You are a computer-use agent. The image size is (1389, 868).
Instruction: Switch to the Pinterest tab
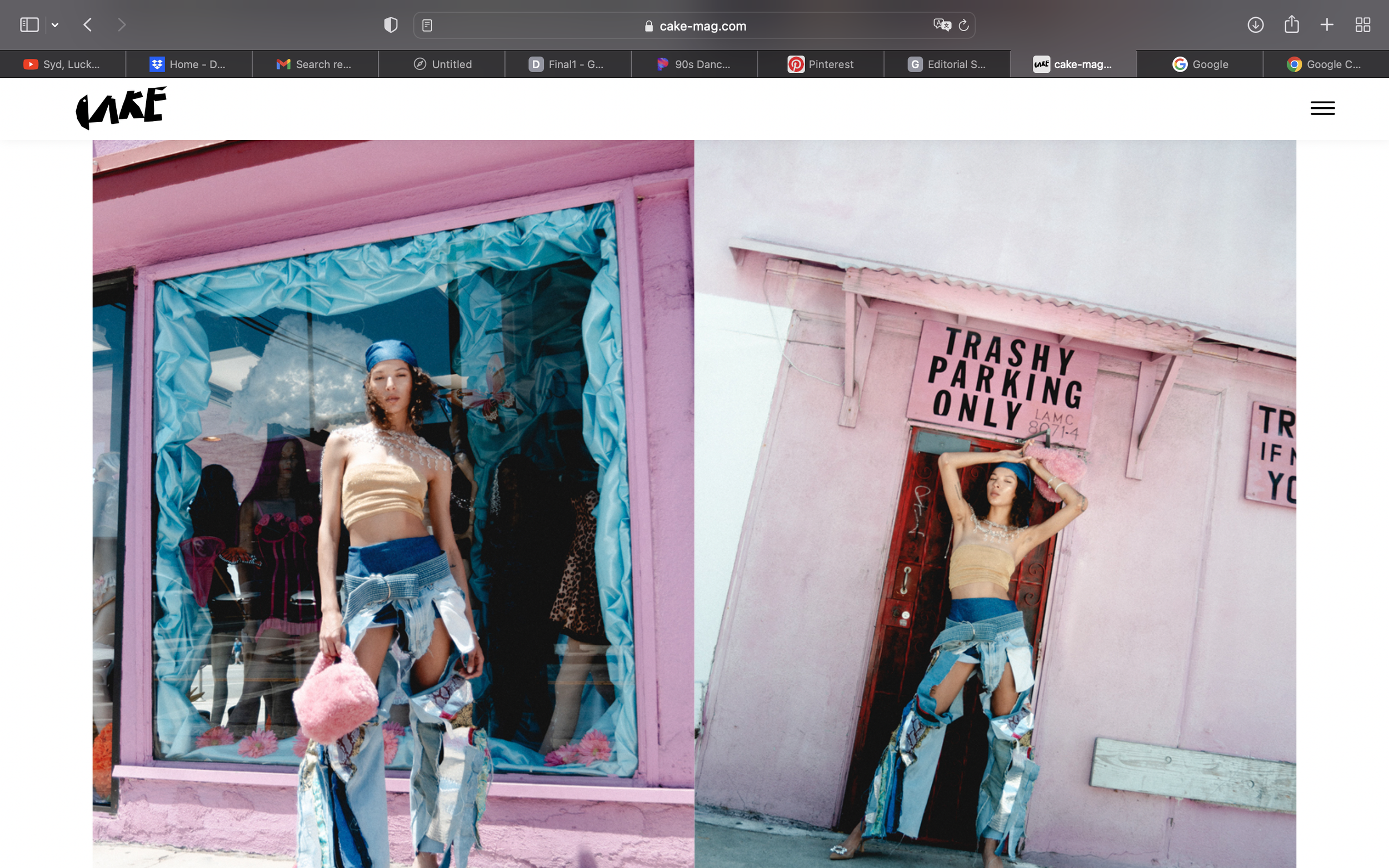pos(821,64)
